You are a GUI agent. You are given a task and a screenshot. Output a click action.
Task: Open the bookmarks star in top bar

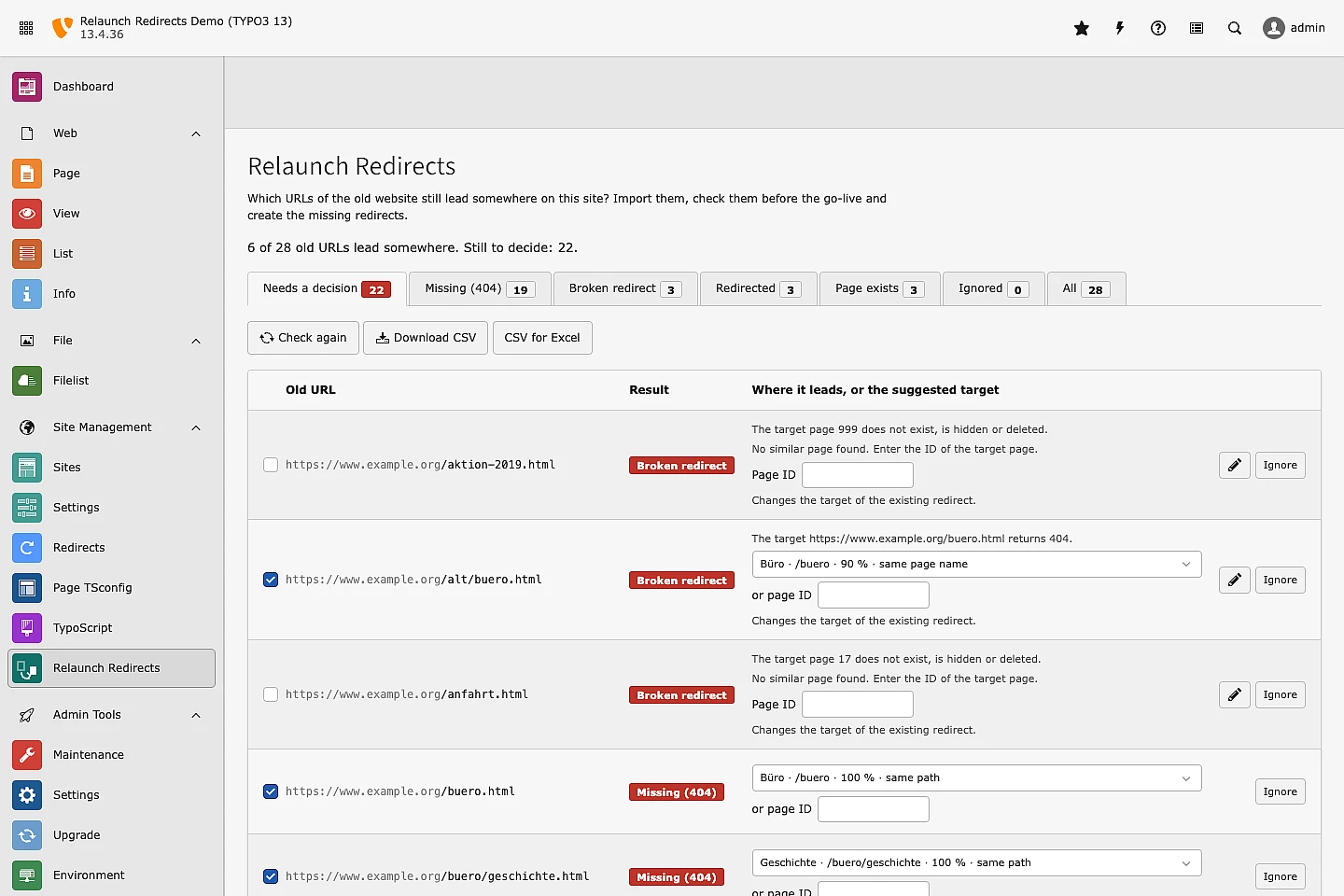tap(1082, 28)
